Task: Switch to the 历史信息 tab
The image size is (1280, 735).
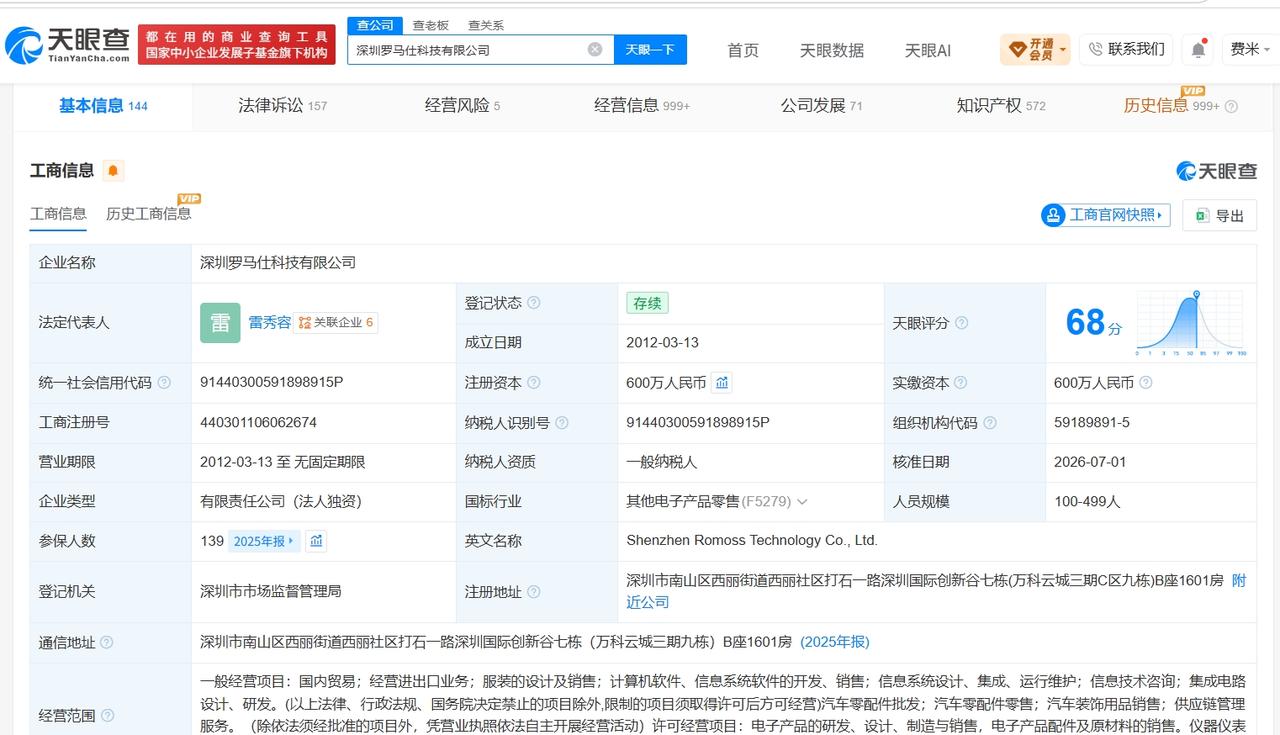Action: point(1155,106)
